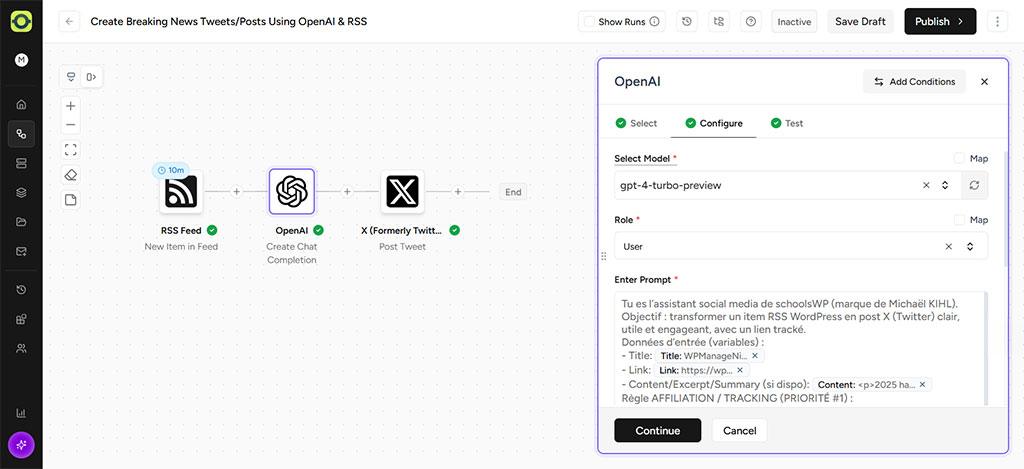
Task: Add a sticky note to the canvas
Action: tap(71, 200)
